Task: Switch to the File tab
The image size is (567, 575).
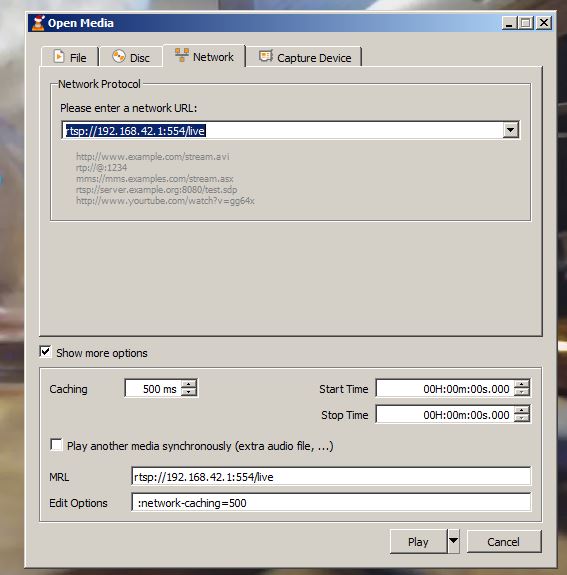Action: pyautogui.click(x=70, y=57)
